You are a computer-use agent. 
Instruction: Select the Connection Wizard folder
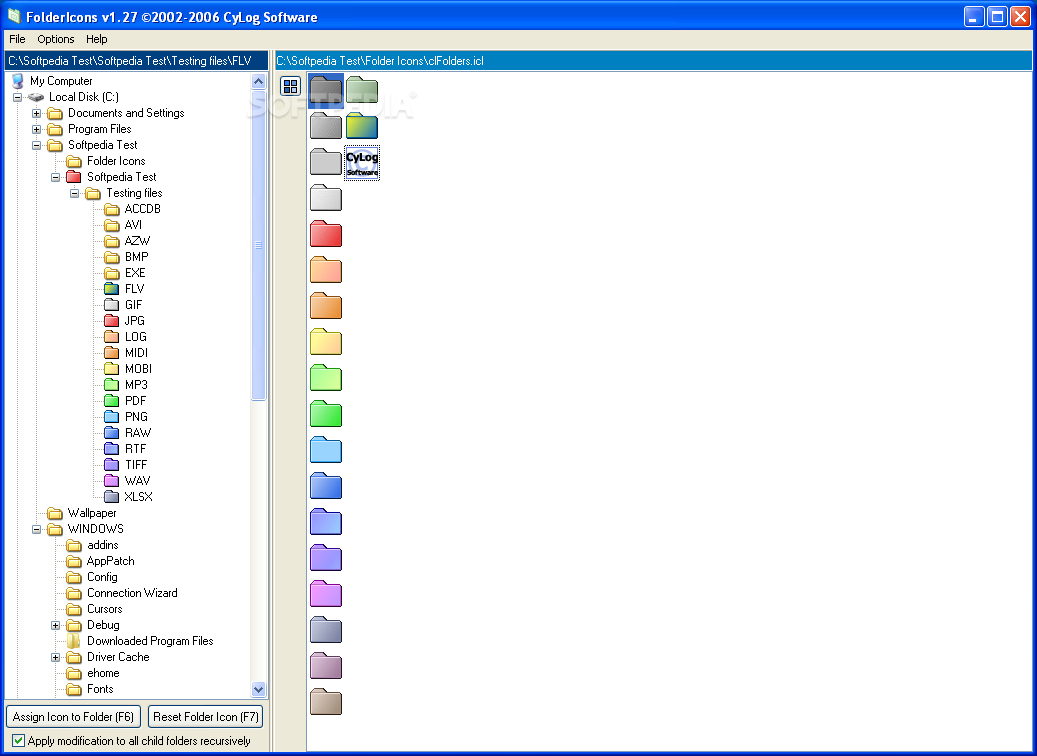click(132, 593)
